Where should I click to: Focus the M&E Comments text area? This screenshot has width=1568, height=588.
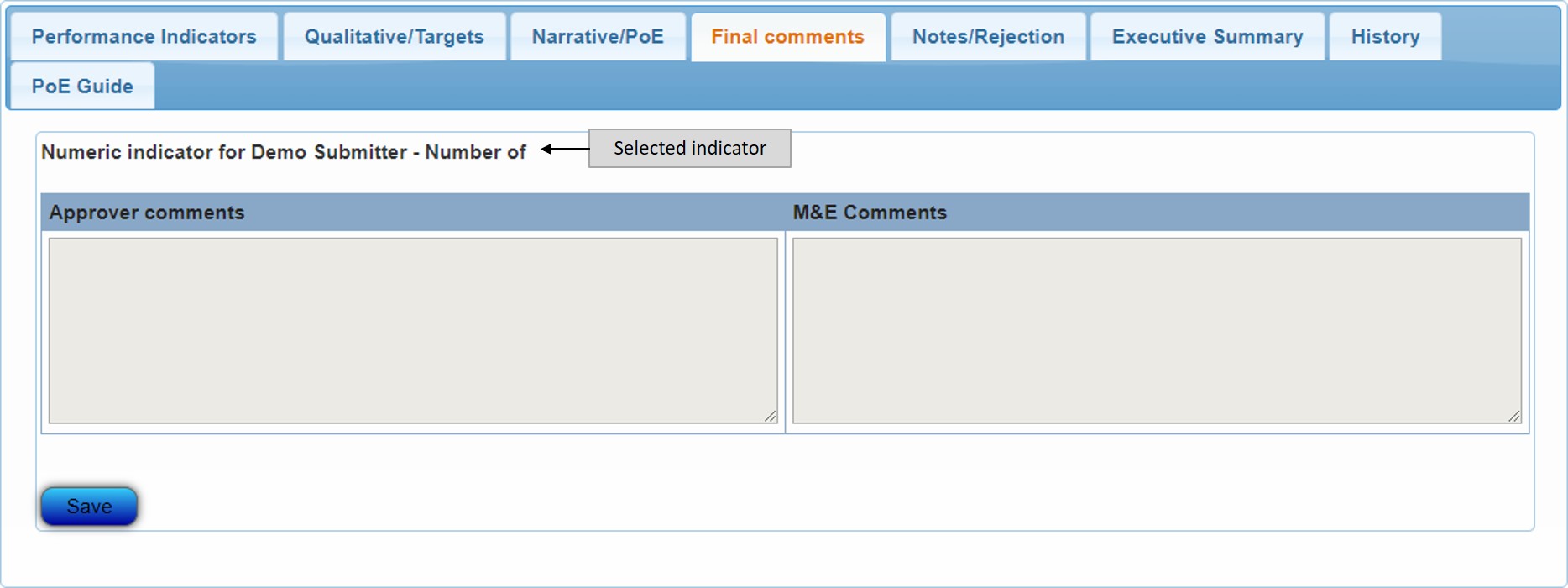click(x=1156, y=330)
